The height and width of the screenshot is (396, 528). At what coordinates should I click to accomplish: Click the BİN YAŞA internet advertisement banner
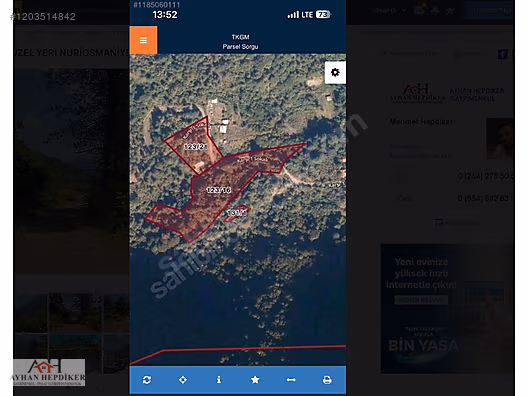(x=447, y=308)
